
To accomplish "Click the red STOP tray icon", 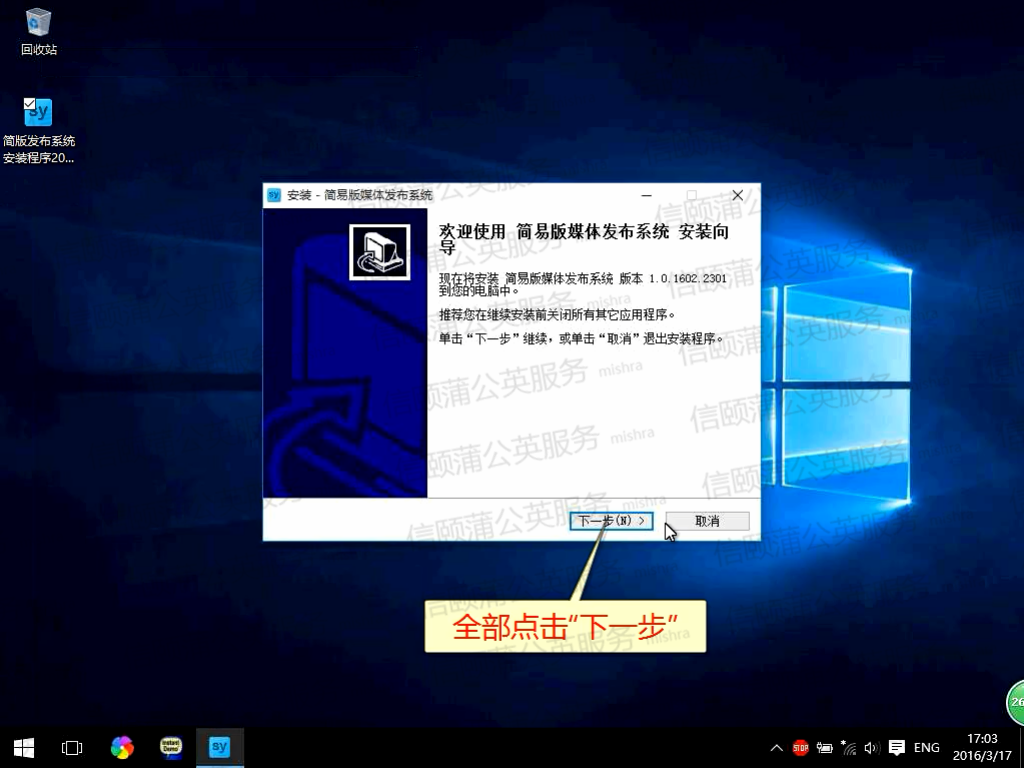I will [x=800, y=747].
